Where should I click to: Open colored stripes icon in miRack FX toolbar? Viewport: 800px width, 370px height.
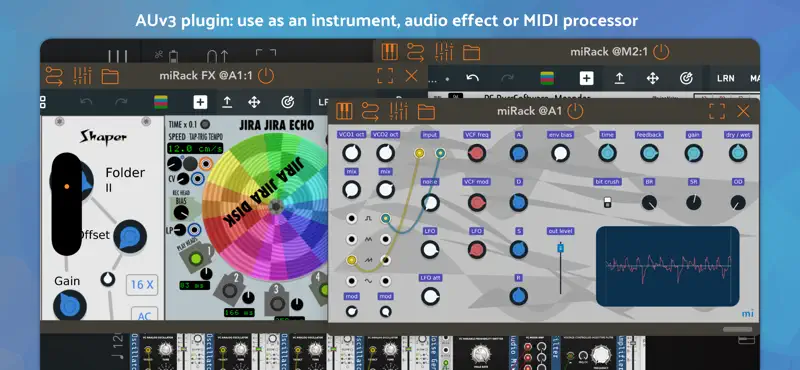(161, 102)
